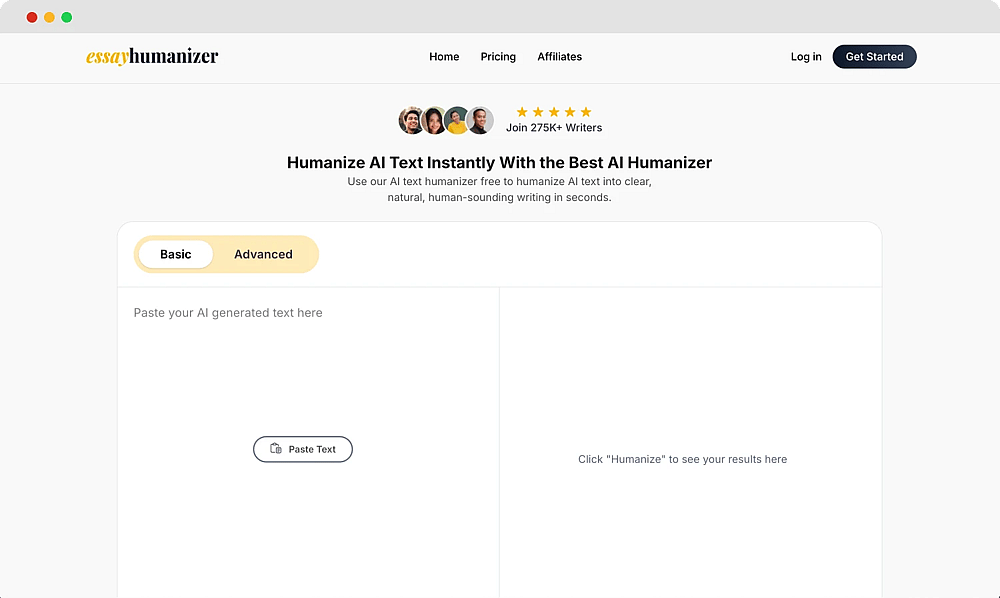Click the five-star rating row
Screen dimensions: 1000x598
click(x=554, y=112)
